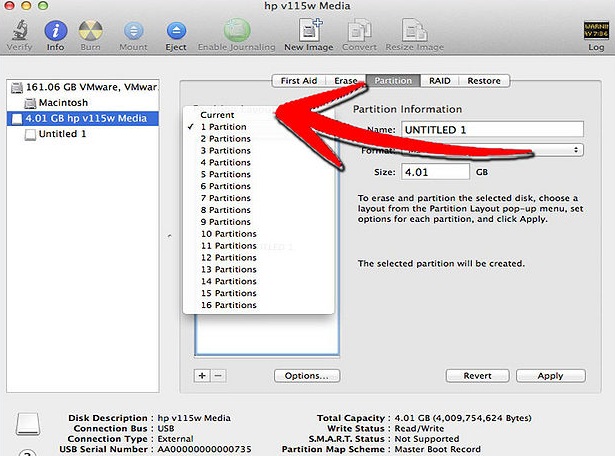Image resolution: width=615 pixels, height=456 pixels.
Task: Choose 1 Partition layout
Action: click(258, 127)
